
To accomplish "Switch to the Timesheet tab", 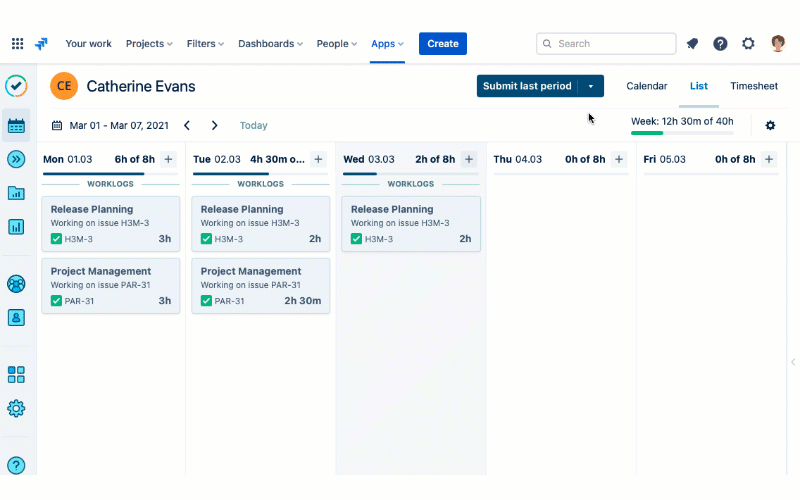I will point(753,86).
